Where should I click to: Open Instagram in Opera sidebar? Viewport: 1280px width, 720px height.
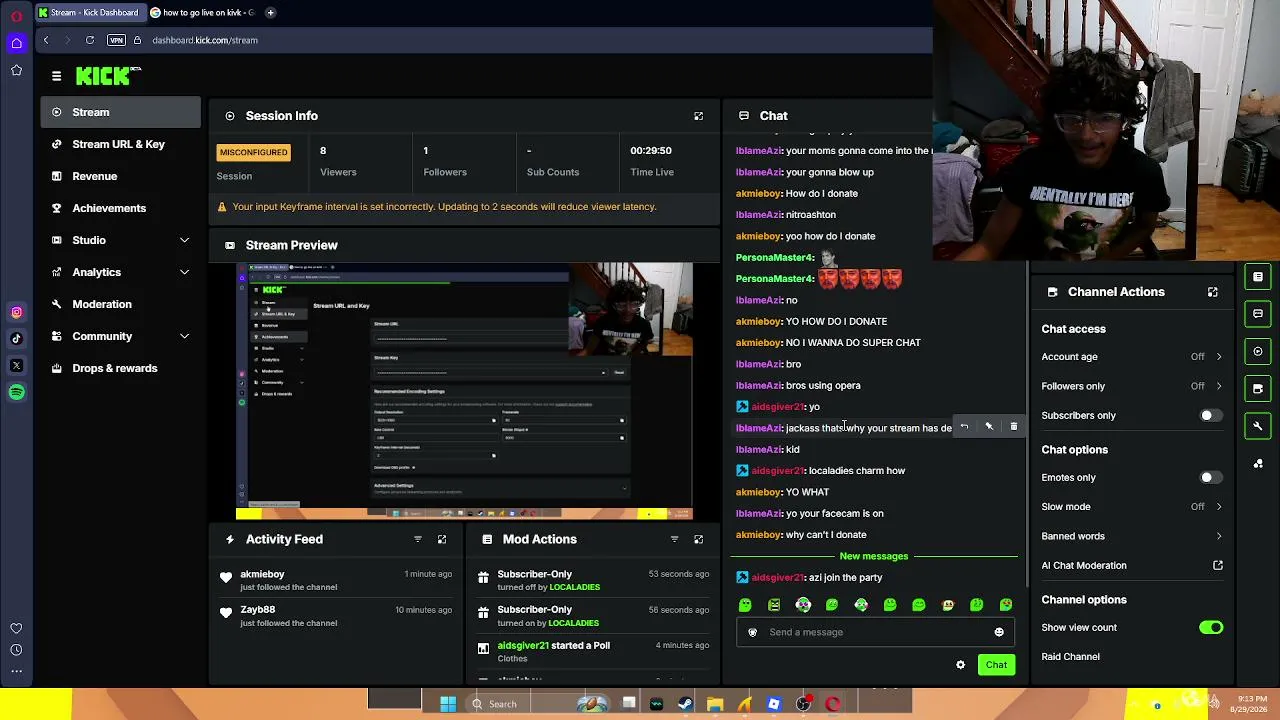16,312
